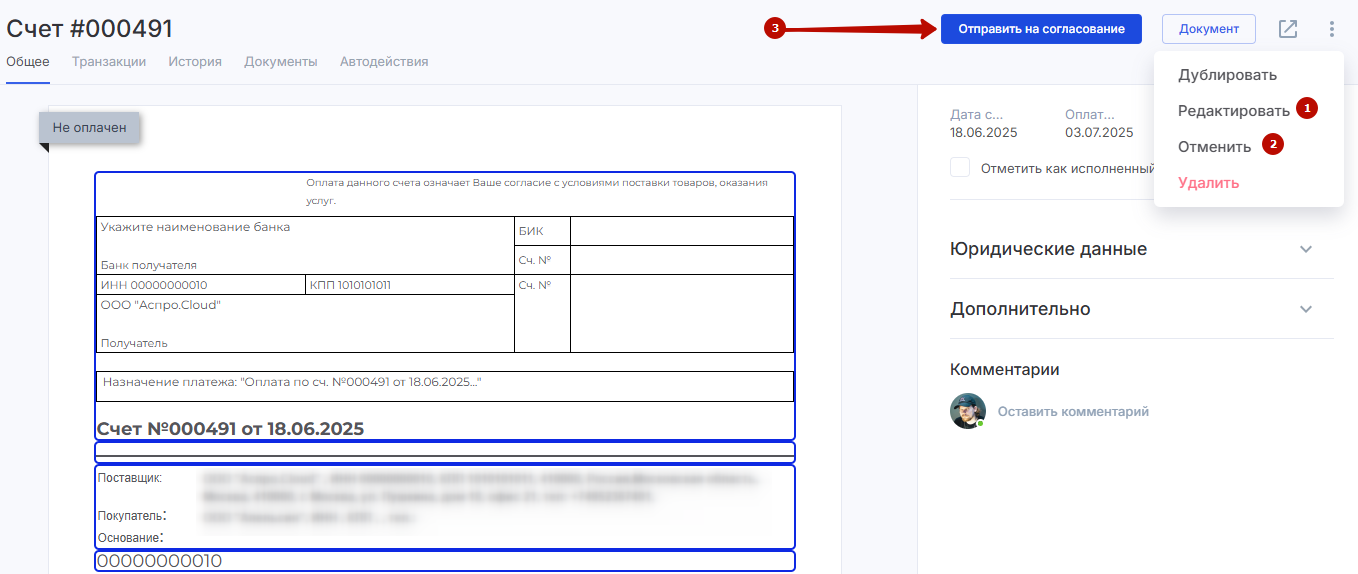Open invoice in new window icon
Image resolution: width=1358 pixels, height=574 pixels.
[x=1288, y=29]
